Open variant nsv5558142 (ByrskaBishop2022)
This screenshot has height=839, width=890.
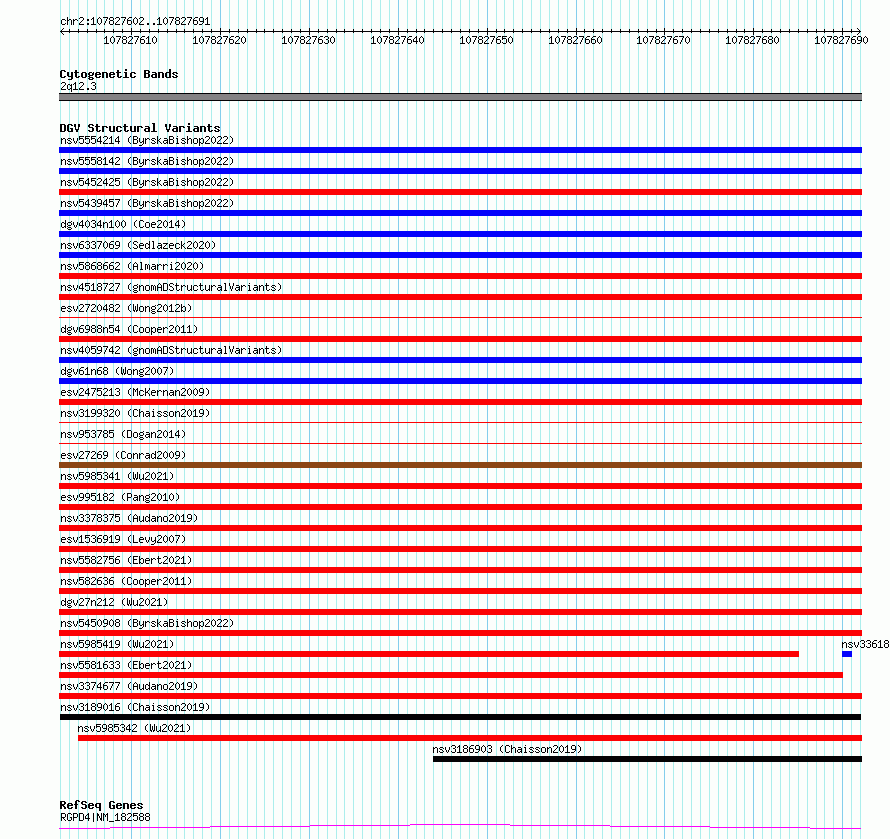(x=147, y=161)
